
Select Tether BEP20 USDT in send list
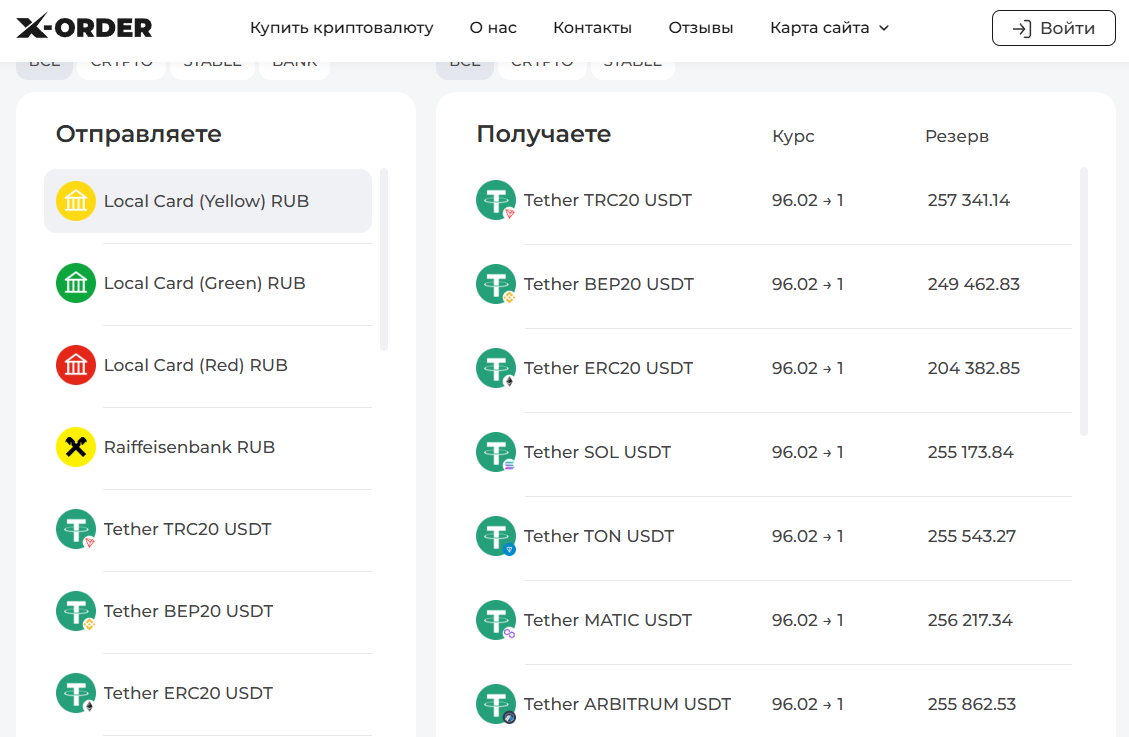click(x=188, y=611)
